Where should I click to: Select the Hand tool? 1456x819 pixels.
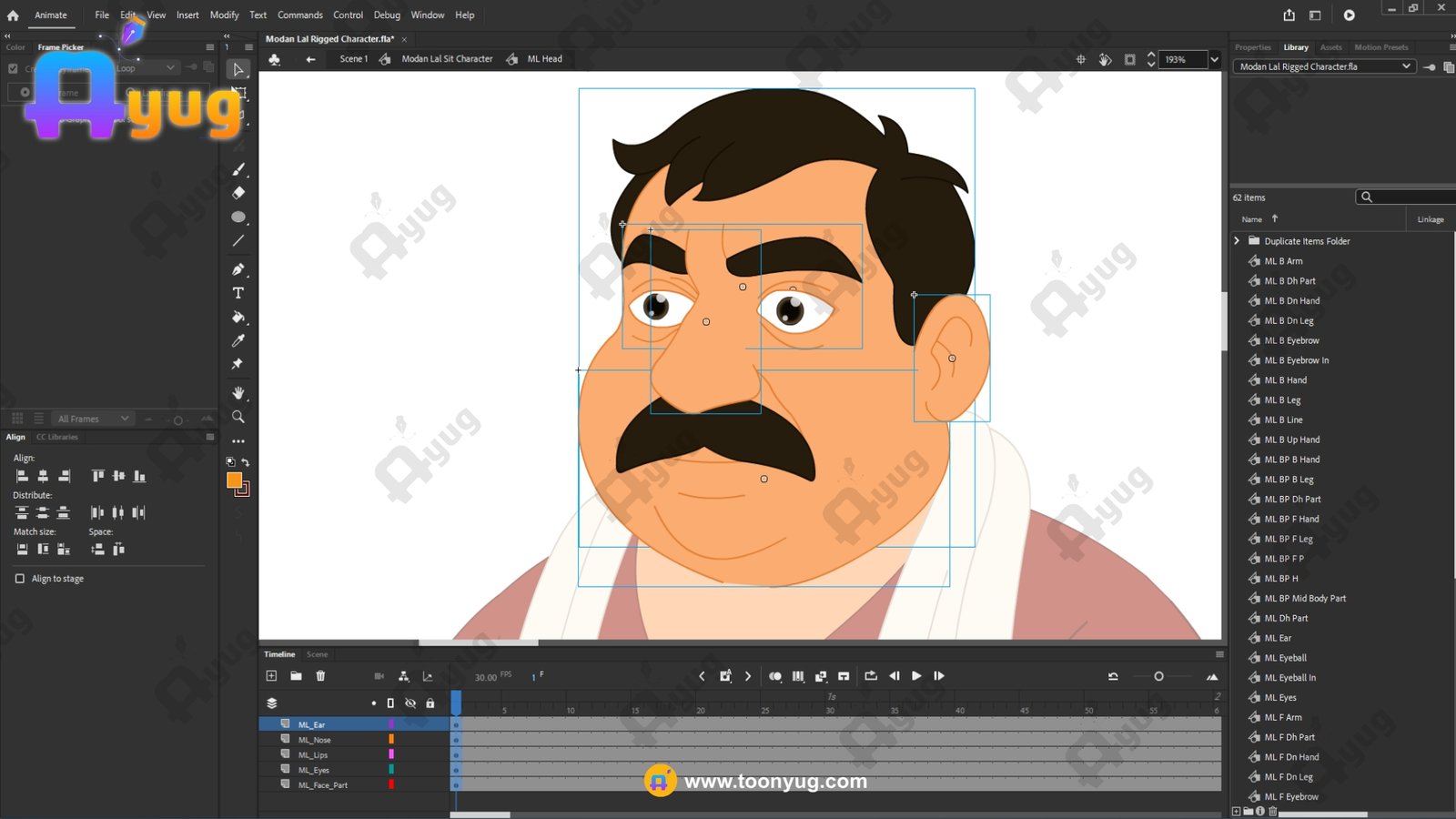pyautogui.click(x=238, y=393)
